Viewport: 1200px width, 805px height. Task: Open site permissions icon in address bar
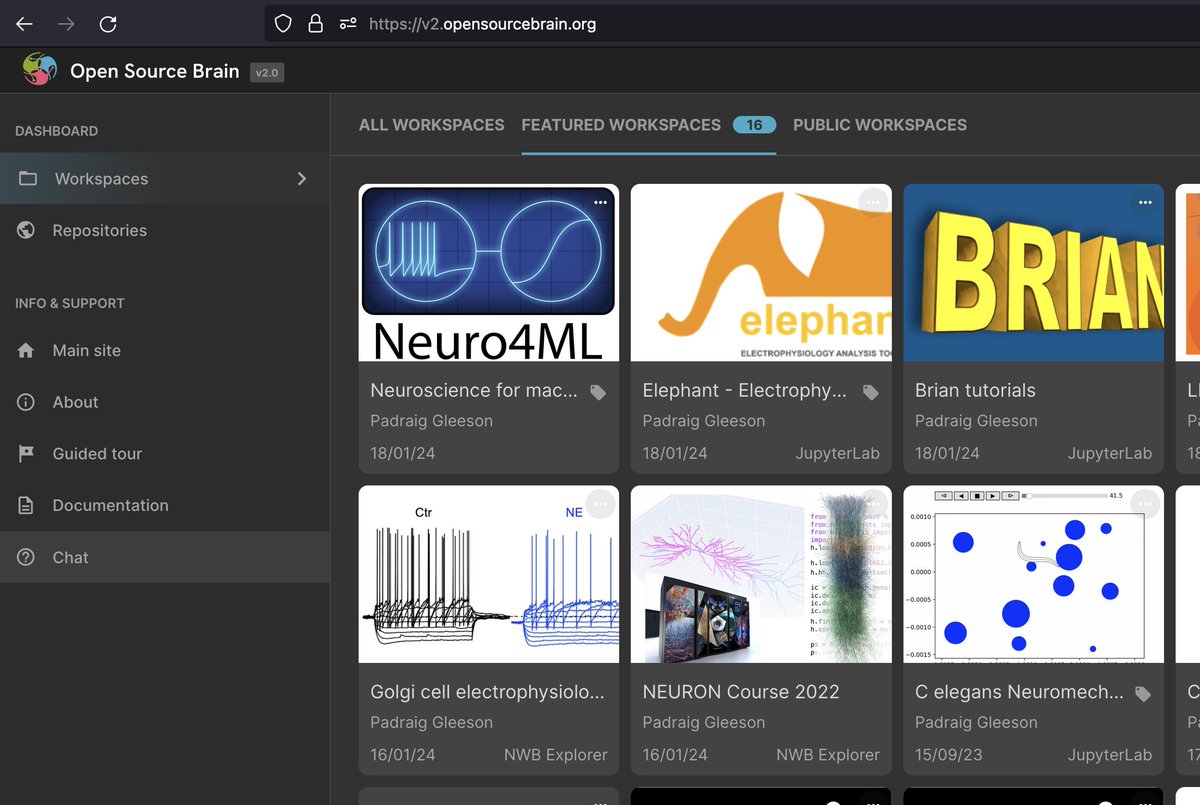pos(348,24)
